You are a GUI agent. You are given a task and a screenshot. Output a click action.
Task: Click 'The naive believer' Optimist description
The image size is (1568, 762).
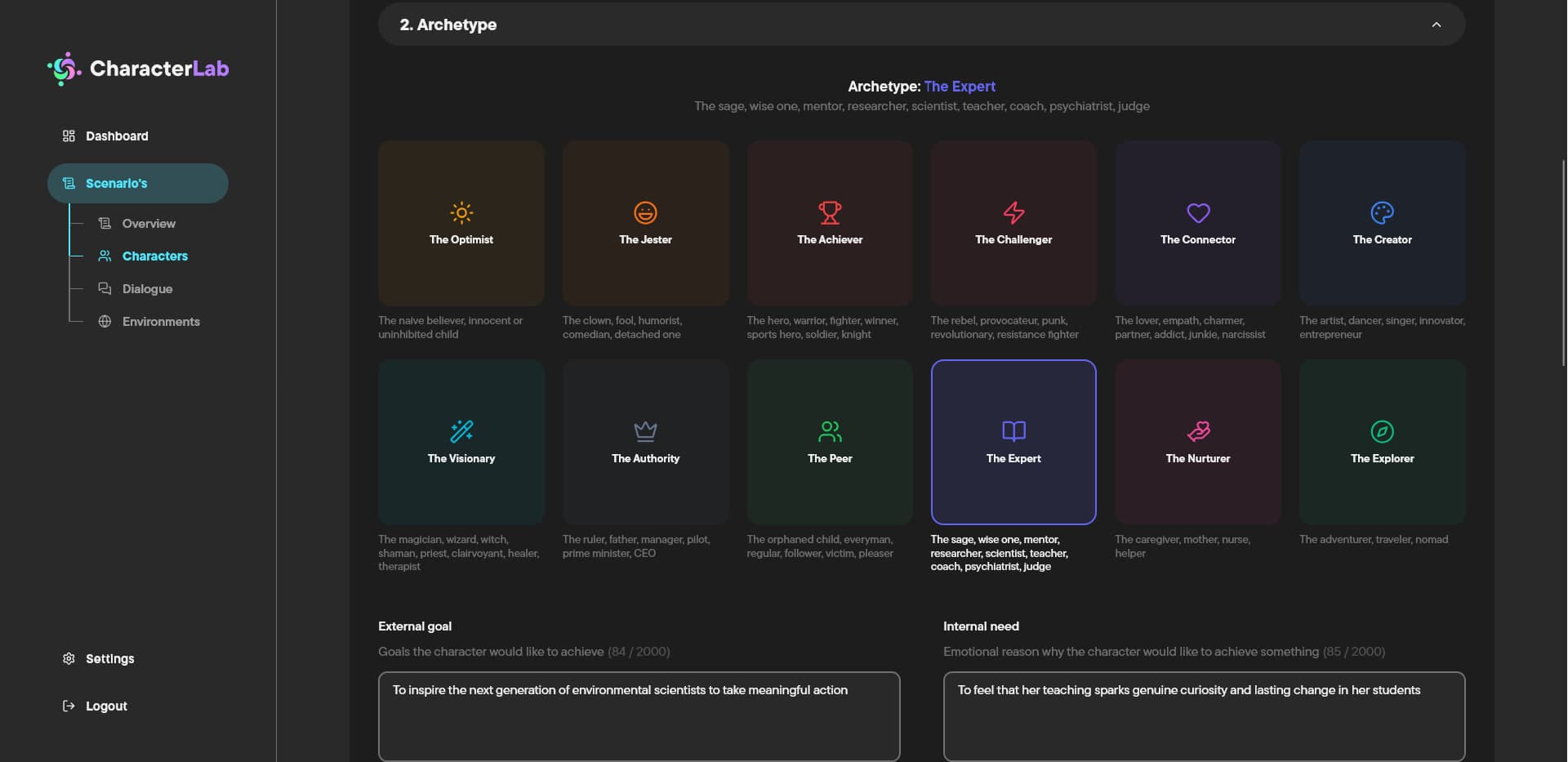(x=451, y=327)
